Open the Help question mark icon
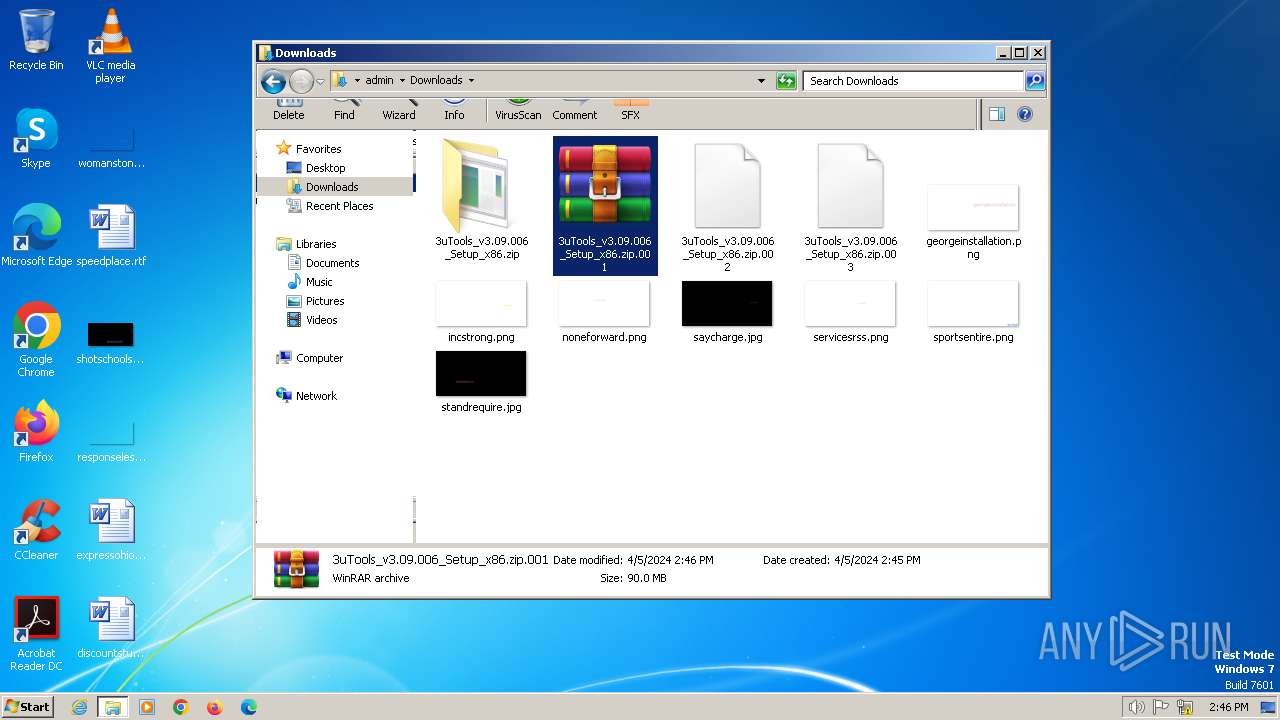Image resolution: width=1280 pixels, height=720 pixels. click(x=1025, y=114)
